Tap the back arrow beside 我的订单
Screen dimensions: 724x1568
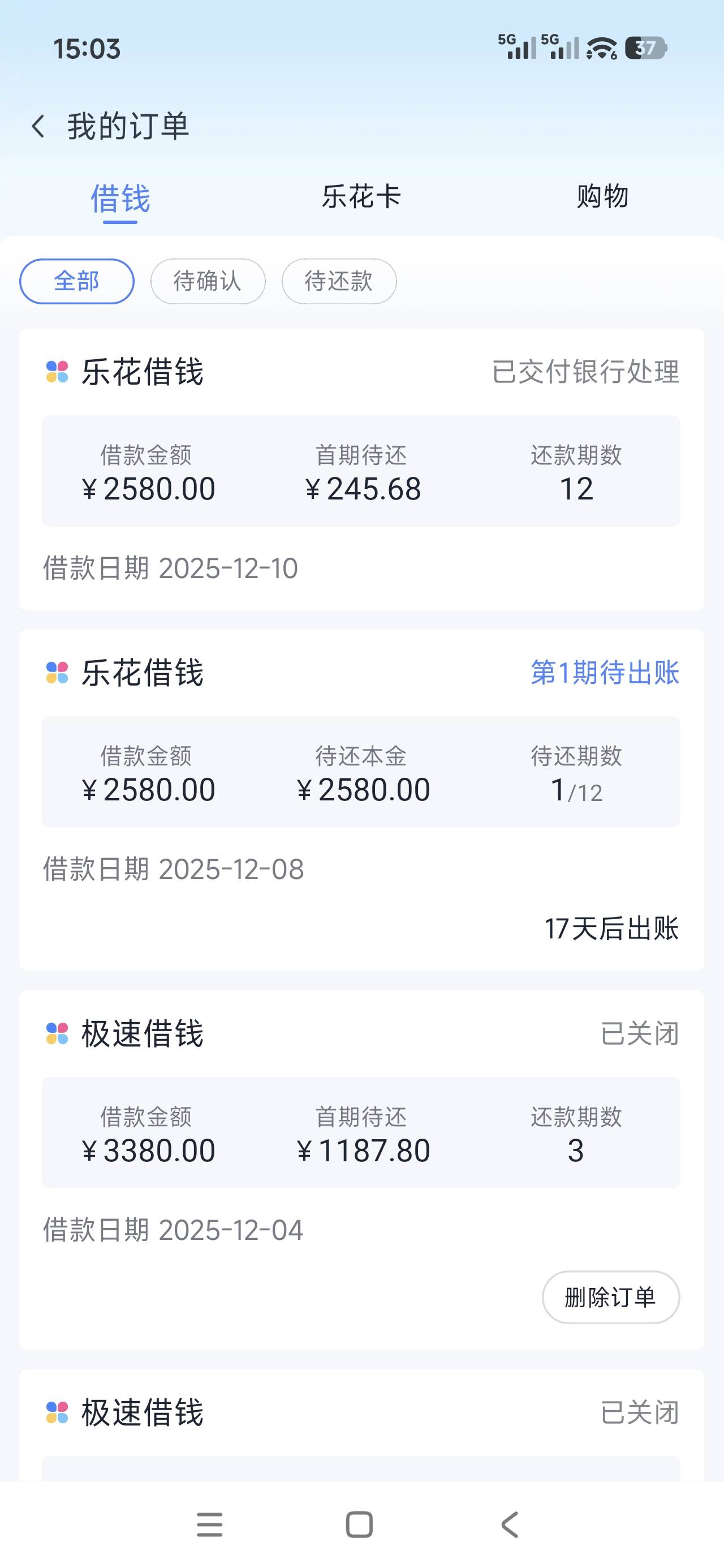coord(38,127)
